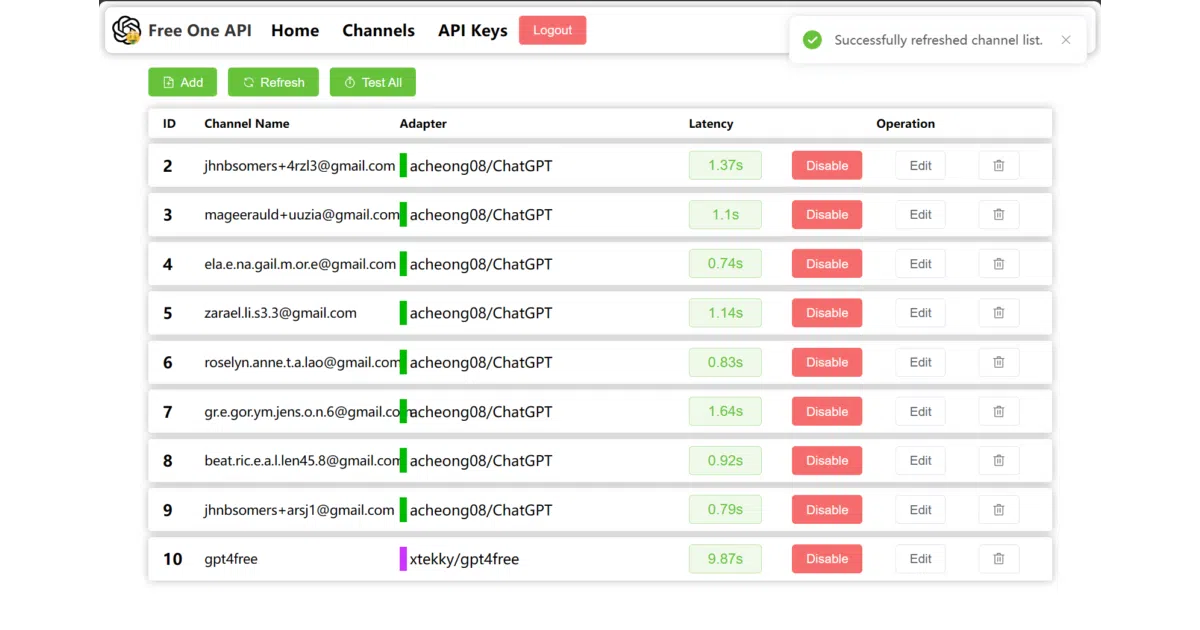The width and height of the screenshot is (1200, 630).
Task: Click trash icon for jhnbsomers+arsj1@gmail.com row
Action: click(x=998, y=510)
